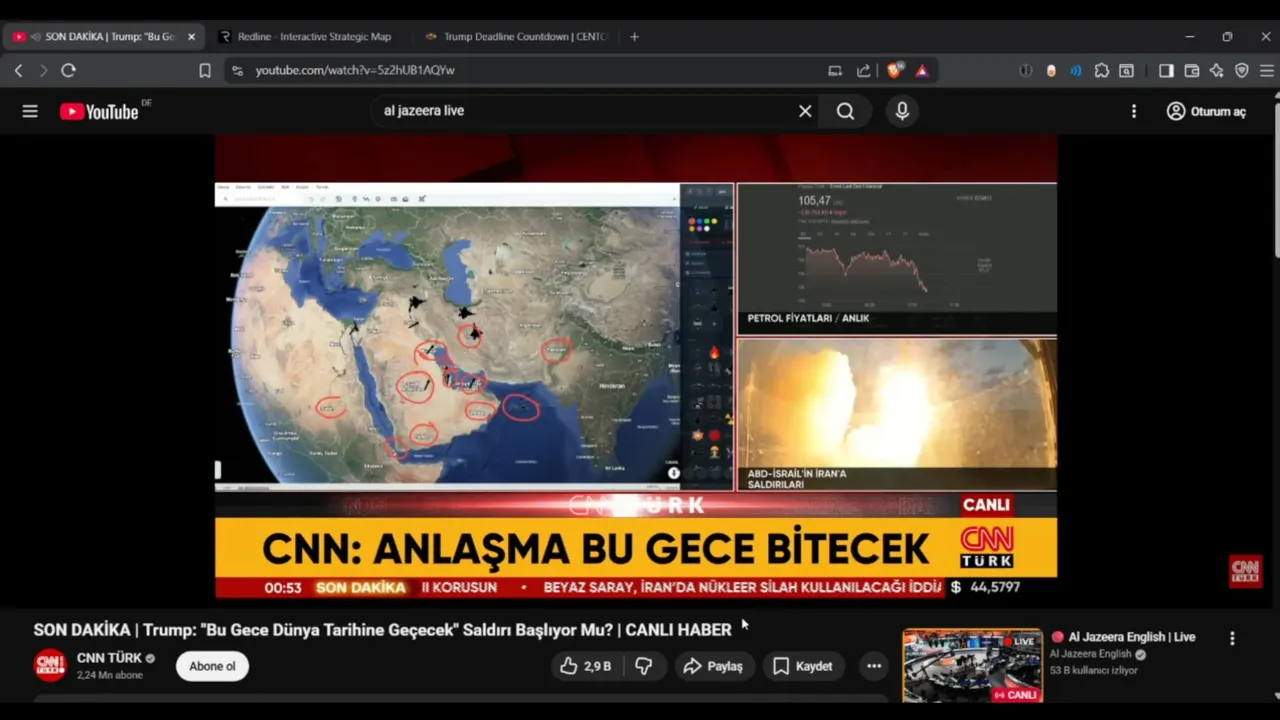
Task: Click the screen cast icon in address bar
Action: (835, 71)
